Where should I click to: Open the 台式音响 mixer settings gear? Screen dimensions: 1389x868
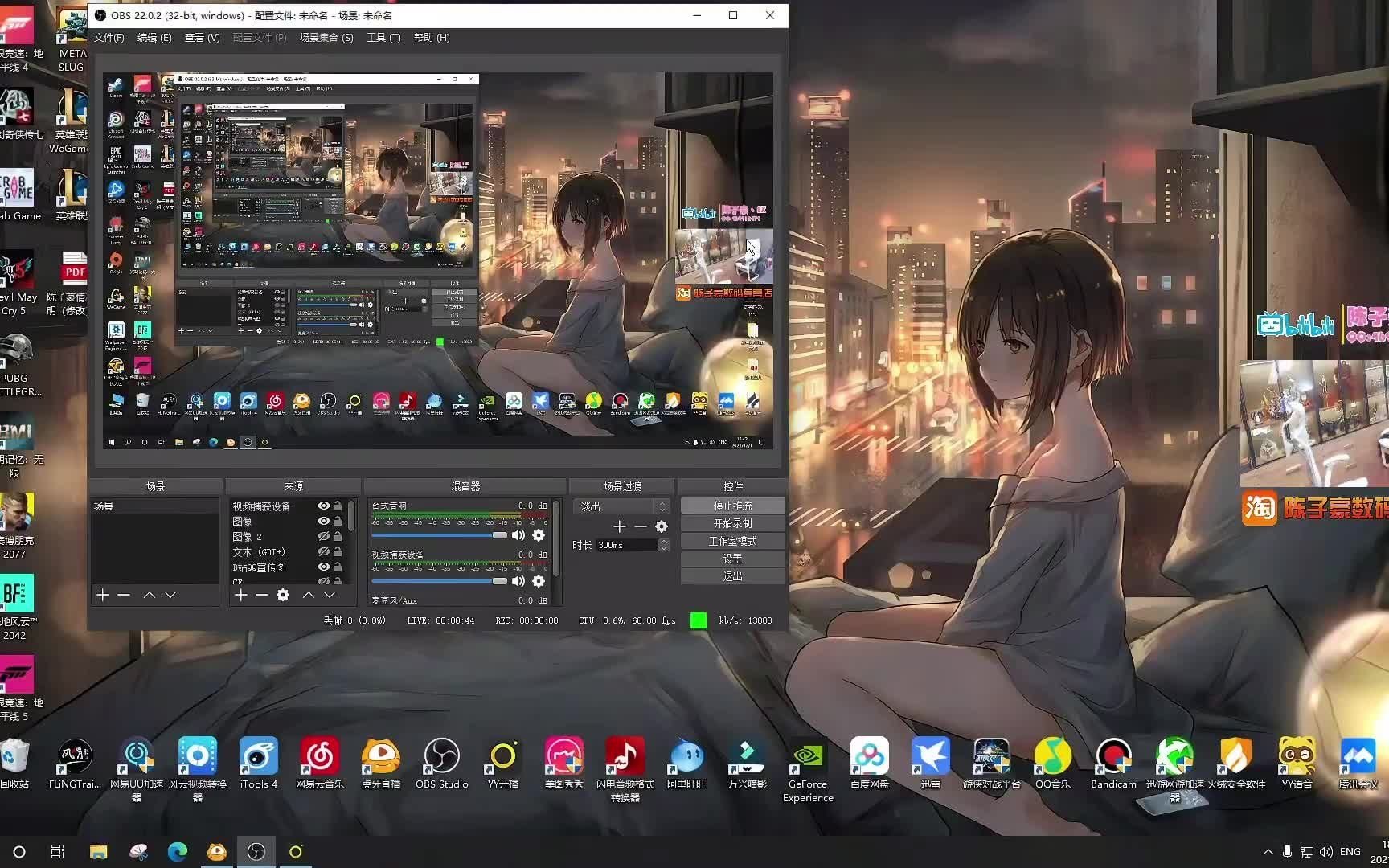point(539,535)
